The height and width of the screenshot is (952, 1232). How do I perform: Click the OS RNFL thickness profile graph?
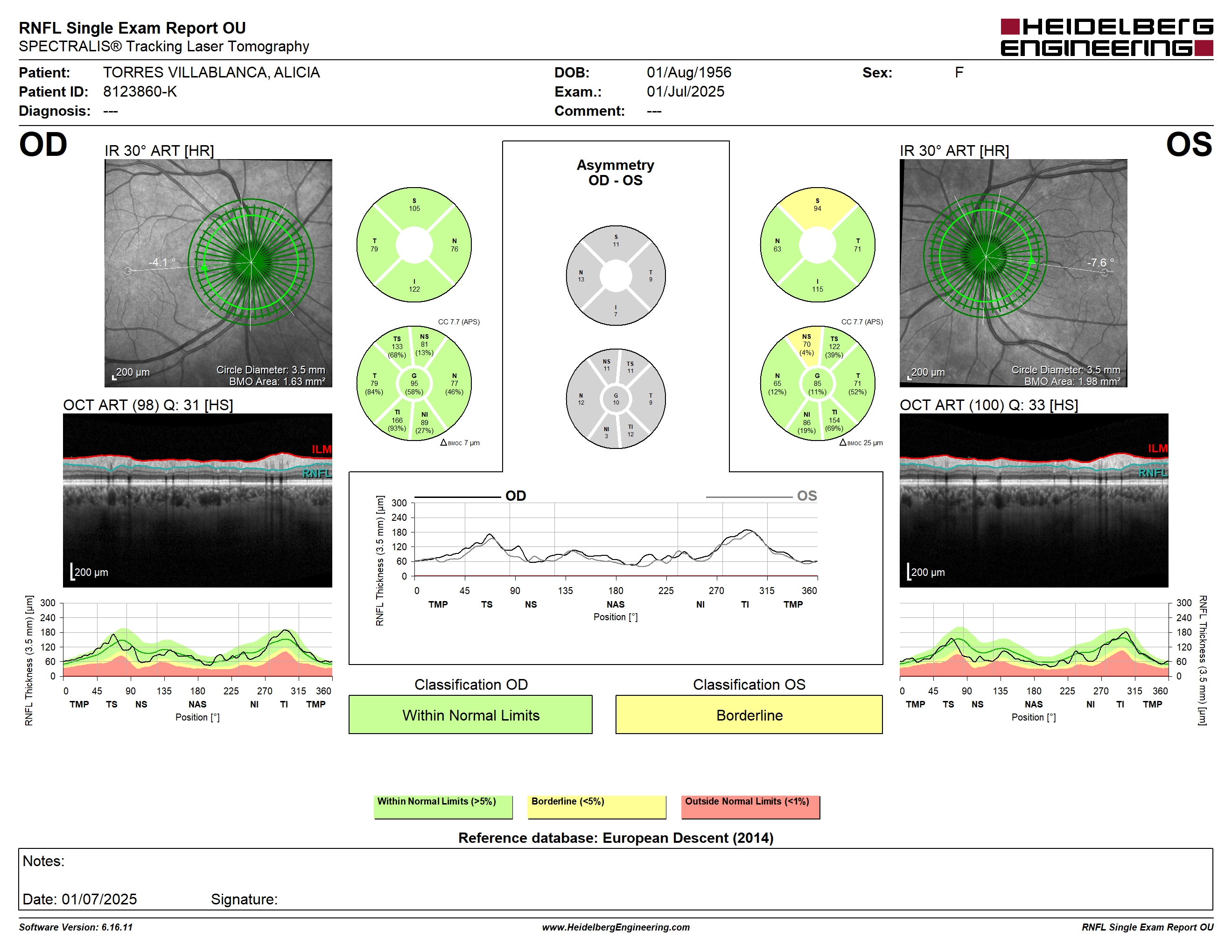click(x=1034, y=639)
